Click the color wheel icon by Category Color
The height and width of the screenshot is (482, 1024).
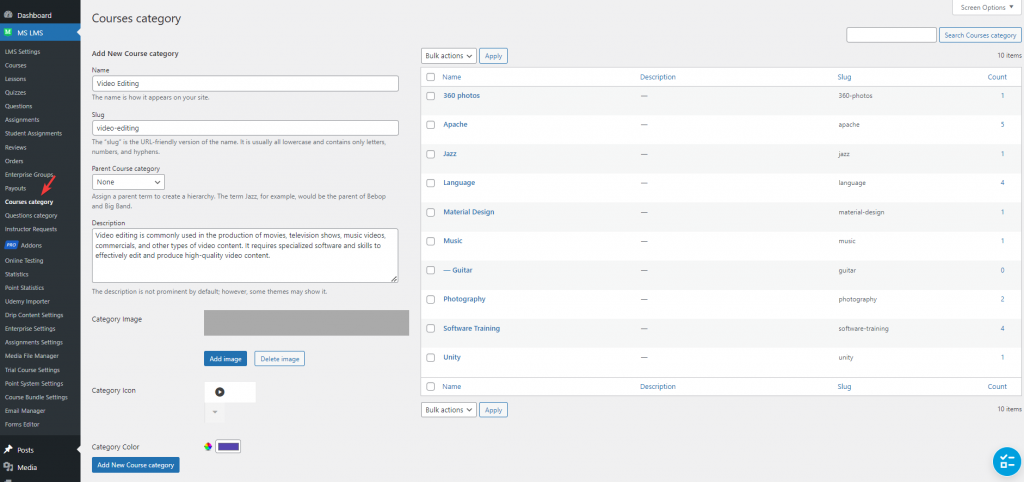[208, 447]
